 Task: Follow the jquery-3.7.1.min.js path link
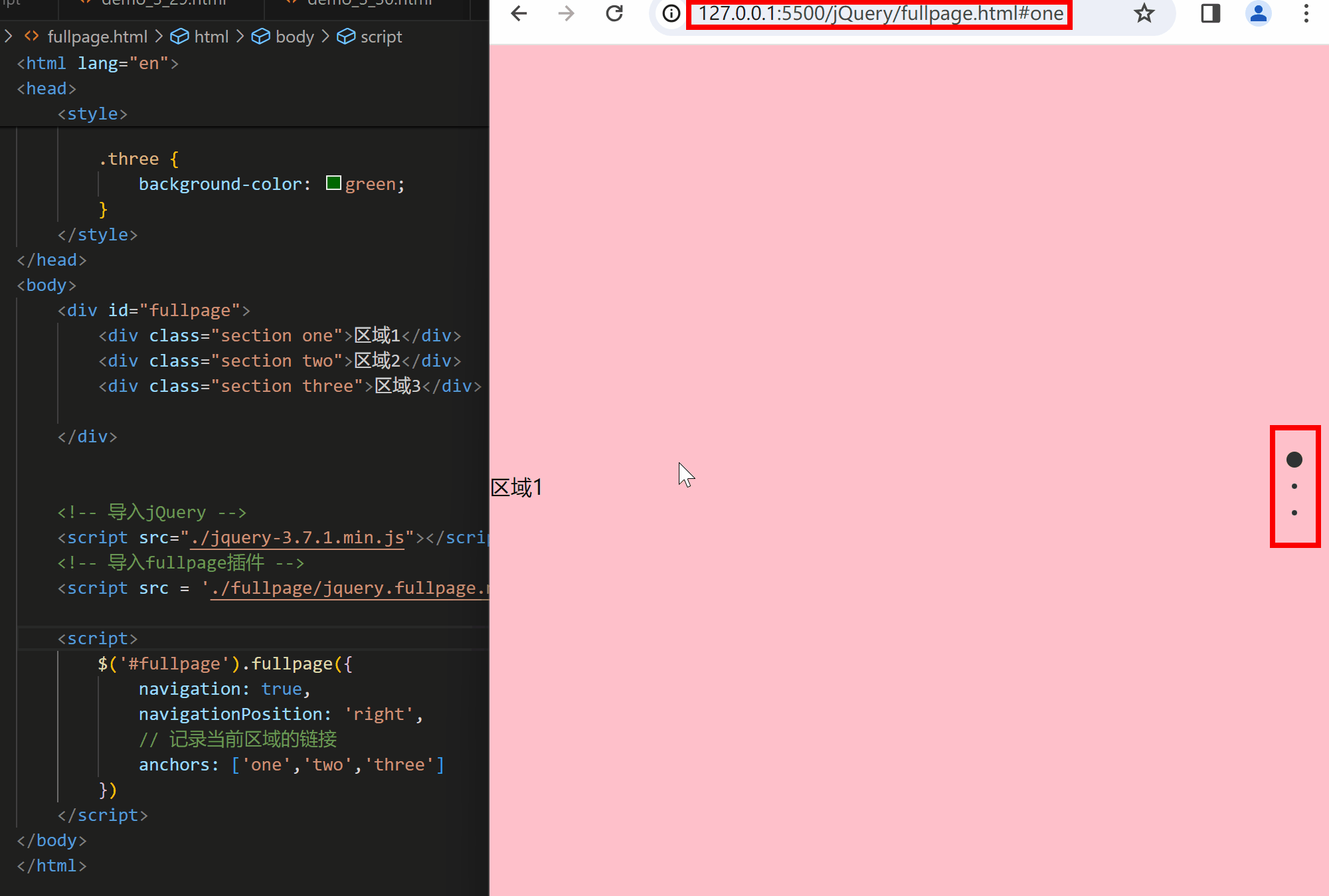click(297, 537)
